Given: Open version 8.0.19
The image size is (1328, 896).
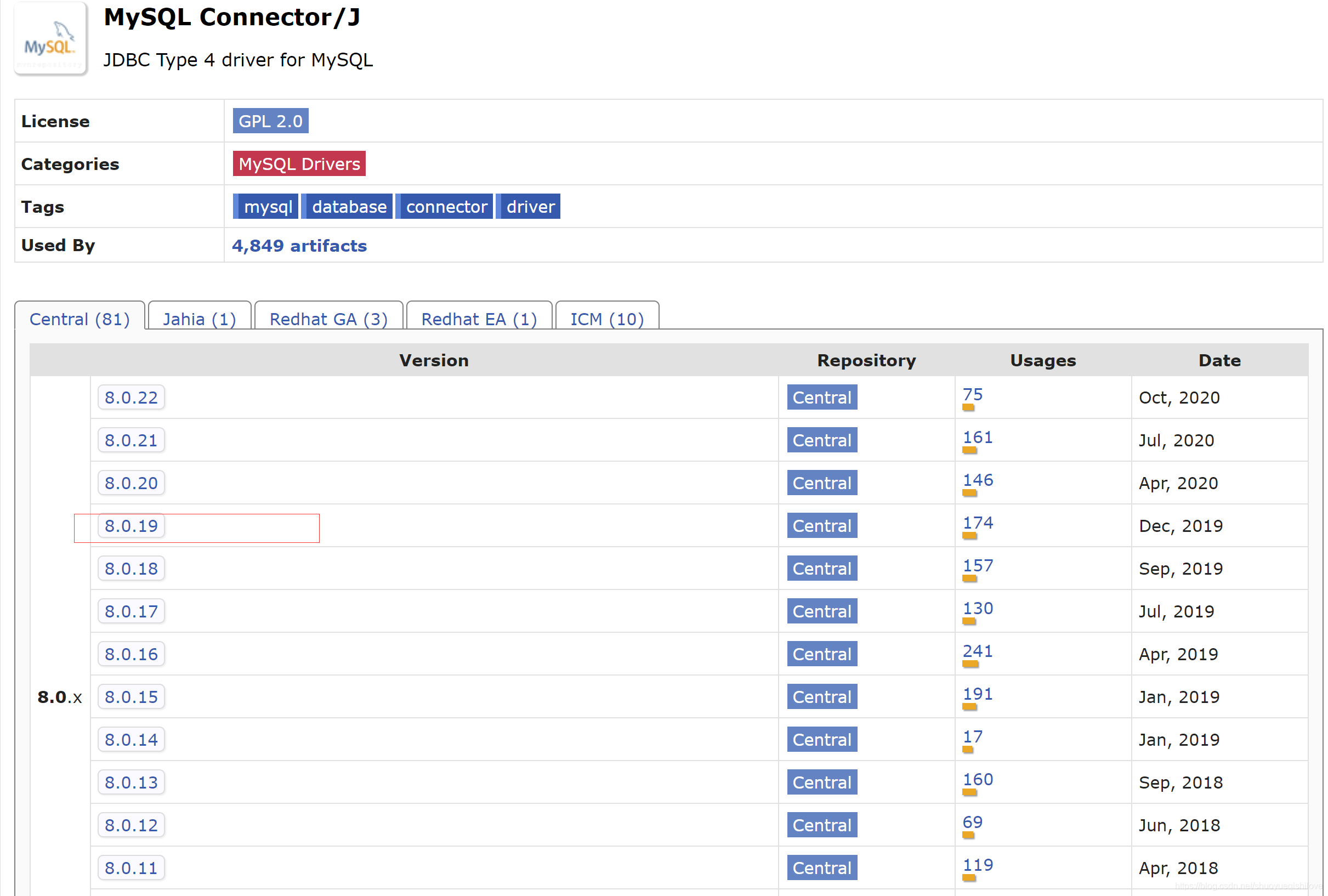Looking at the screenshot, I should [131, 526].
